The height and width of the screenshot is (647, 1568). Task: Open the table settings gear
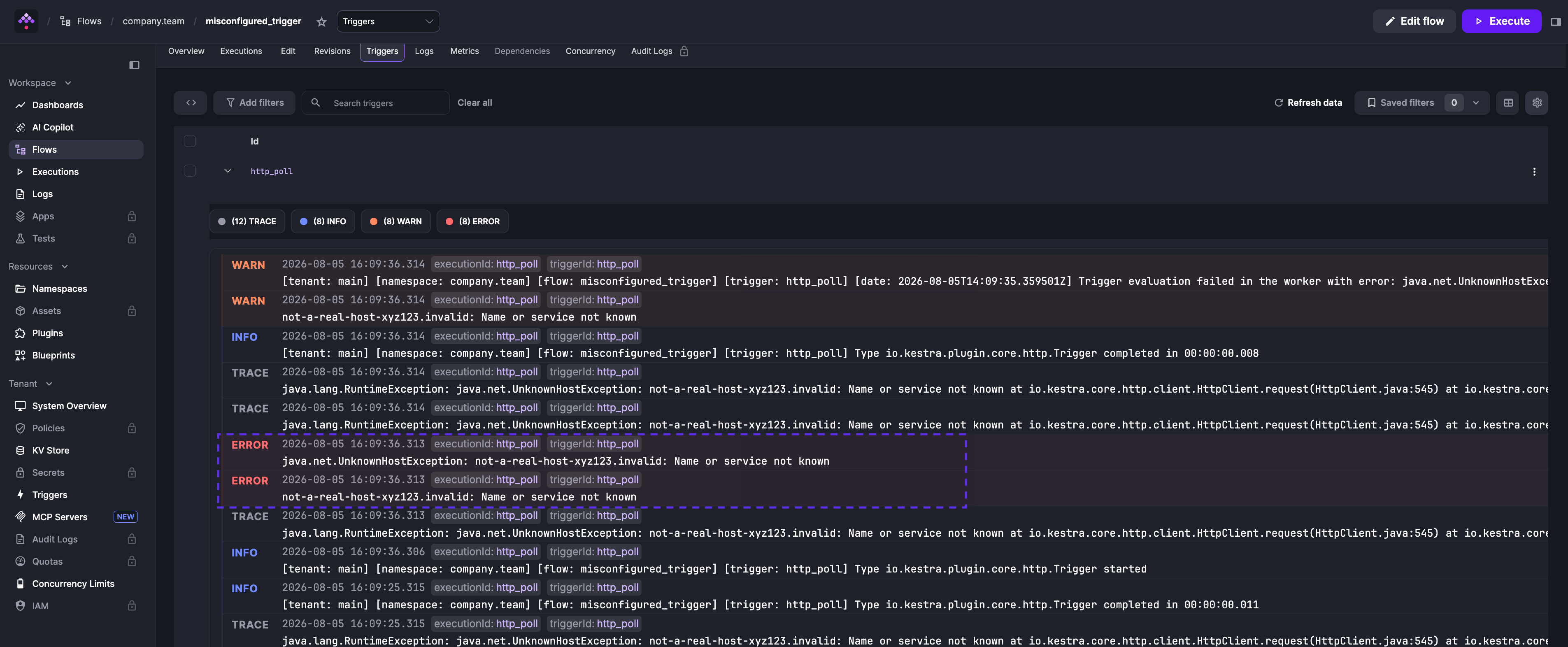(1536, 103)
